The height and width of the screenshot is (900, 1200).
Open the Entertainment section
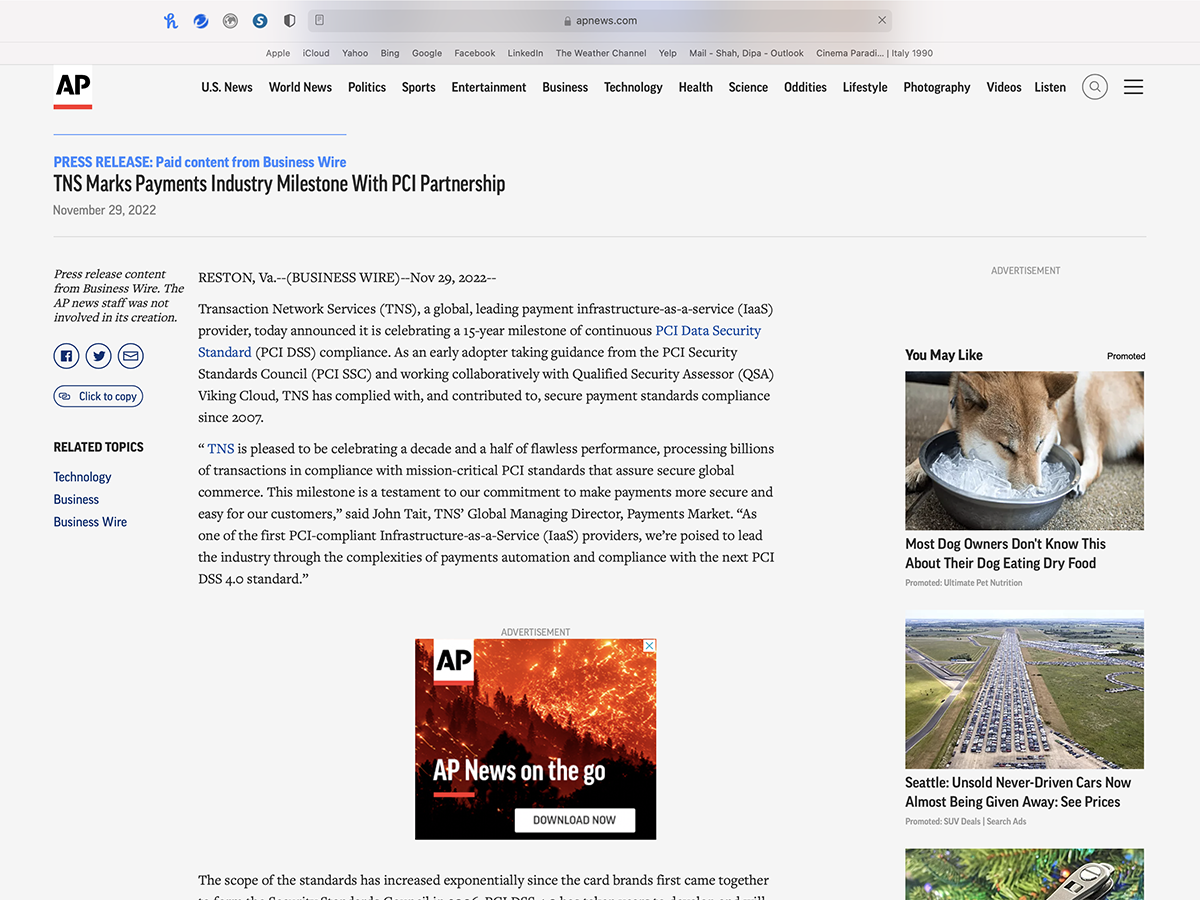click(489, 87)
